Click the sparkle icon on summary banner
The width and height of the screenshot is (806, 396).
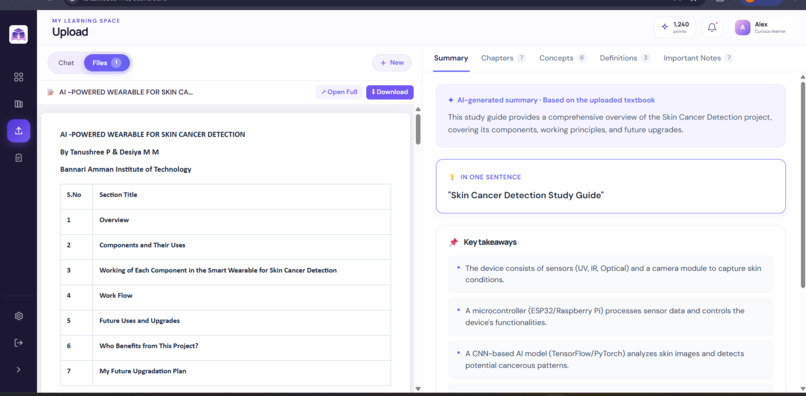click(451, 100)
